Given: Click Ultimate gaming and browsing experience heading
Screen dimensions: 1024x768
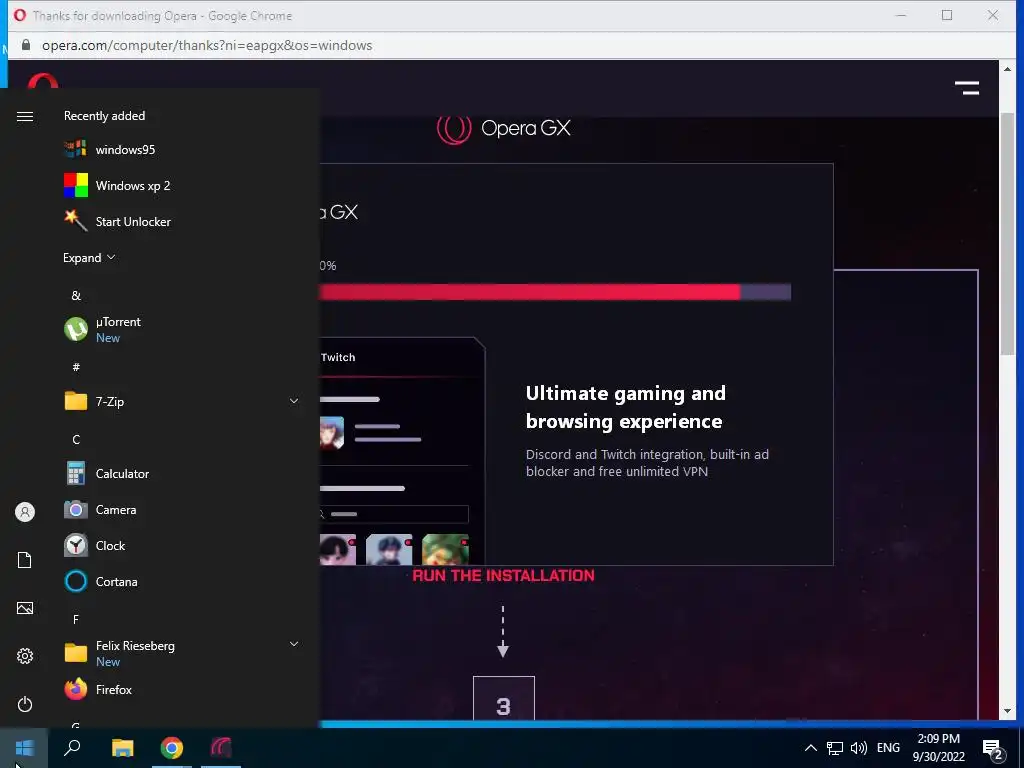Looking at the screenshot, I should click(626, 407).
